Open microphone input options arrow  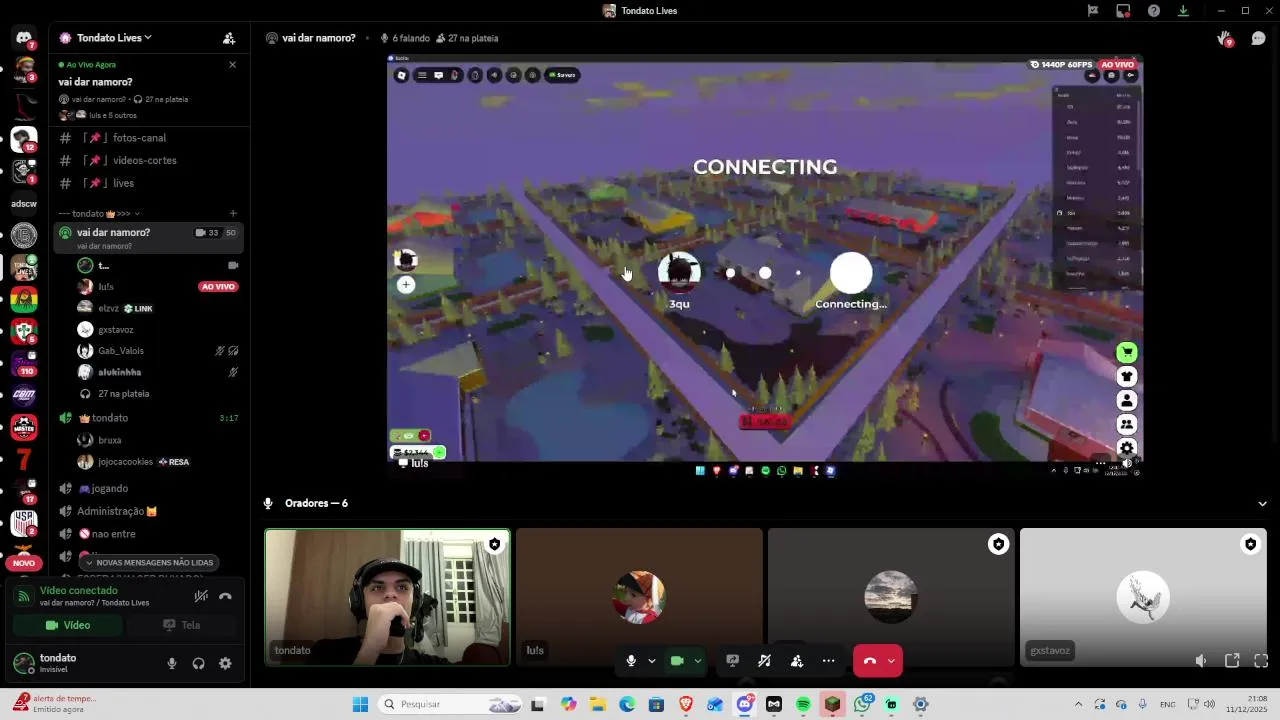pyautogui.click(x=652, y=661)
